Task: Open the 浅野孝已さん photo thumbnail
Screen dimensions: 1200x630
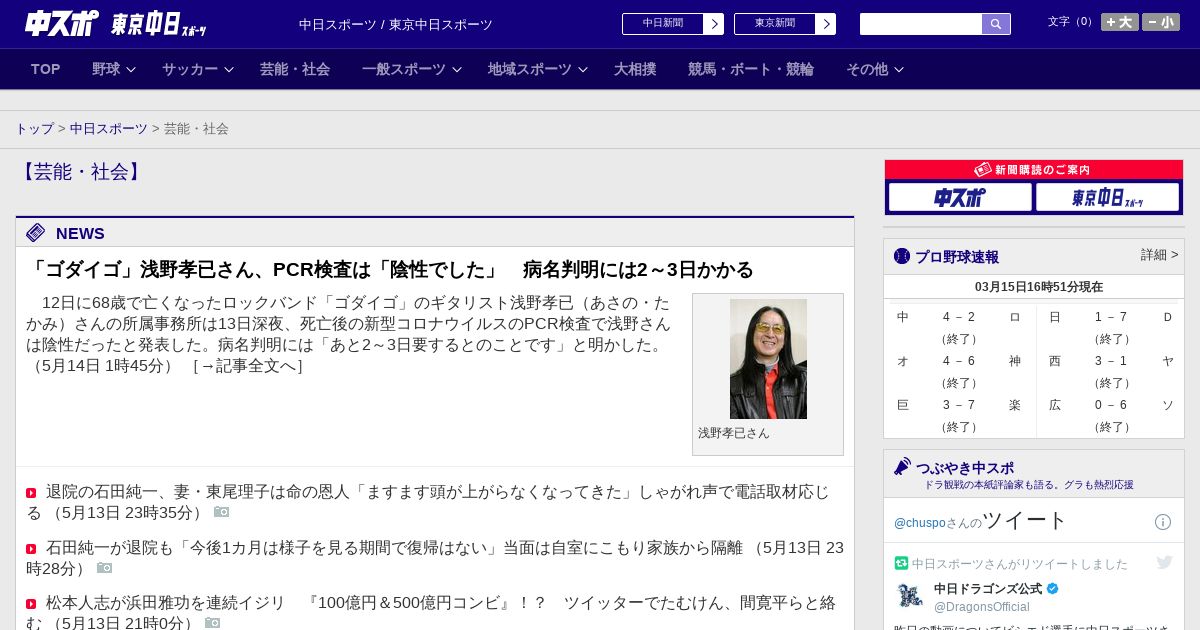Action: click(x=768, y=359)
